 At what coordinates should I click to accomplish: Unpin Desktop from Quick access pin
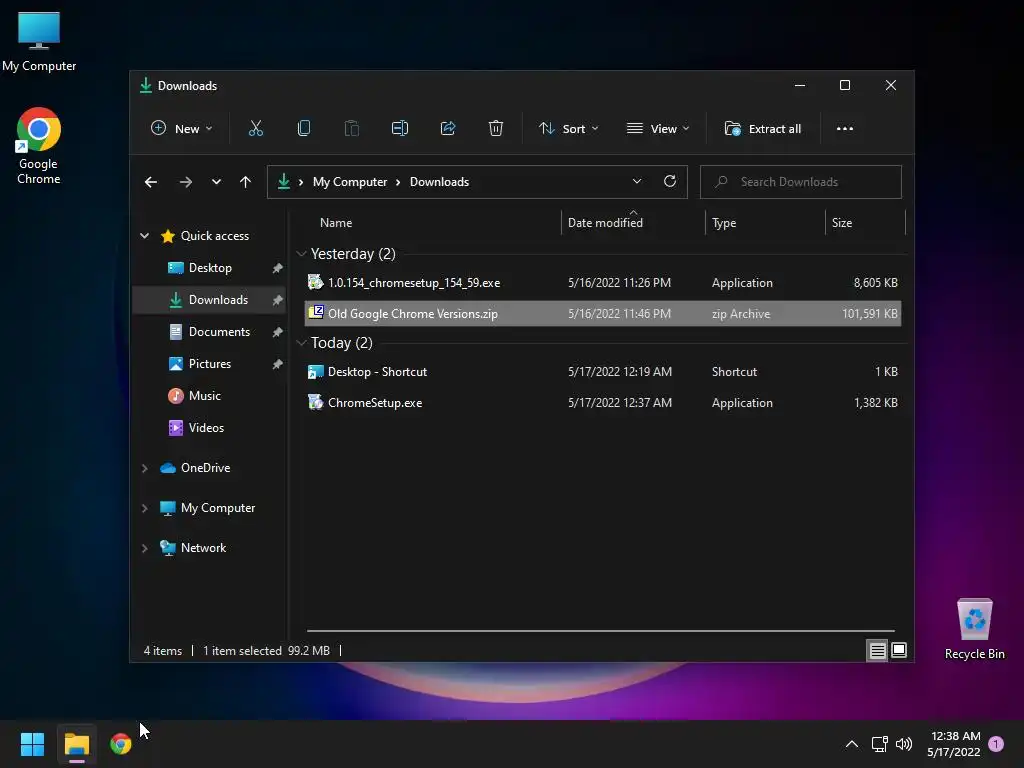[277, 268]
